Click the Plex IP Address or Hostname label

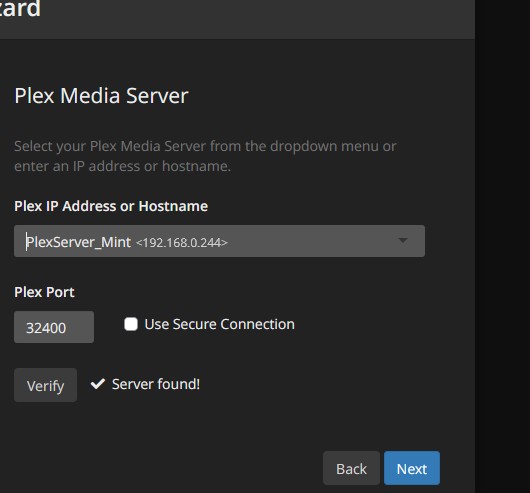point(111,206)
